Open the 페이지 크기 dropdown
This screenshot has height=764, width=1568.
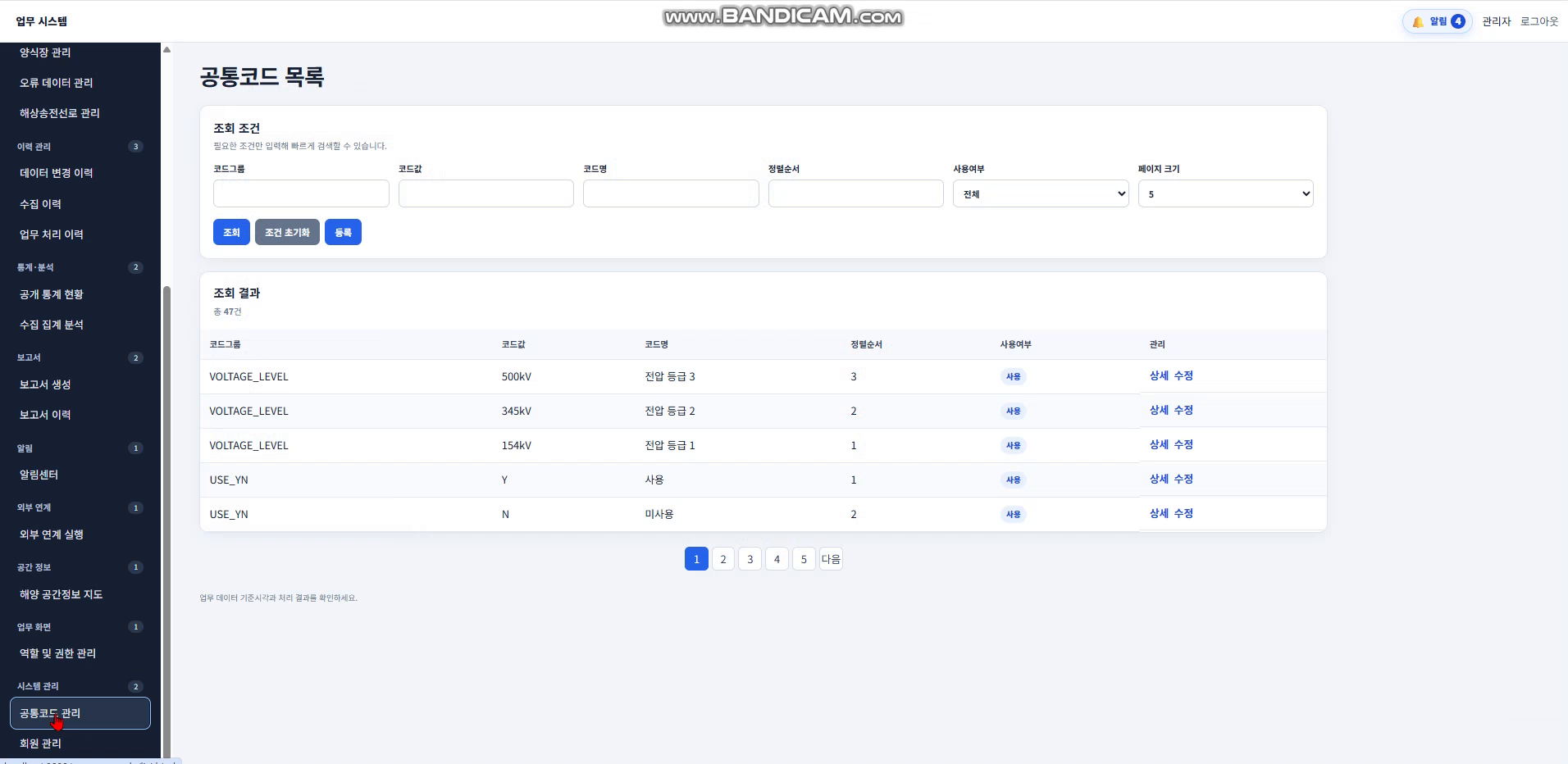(1226, 193)
